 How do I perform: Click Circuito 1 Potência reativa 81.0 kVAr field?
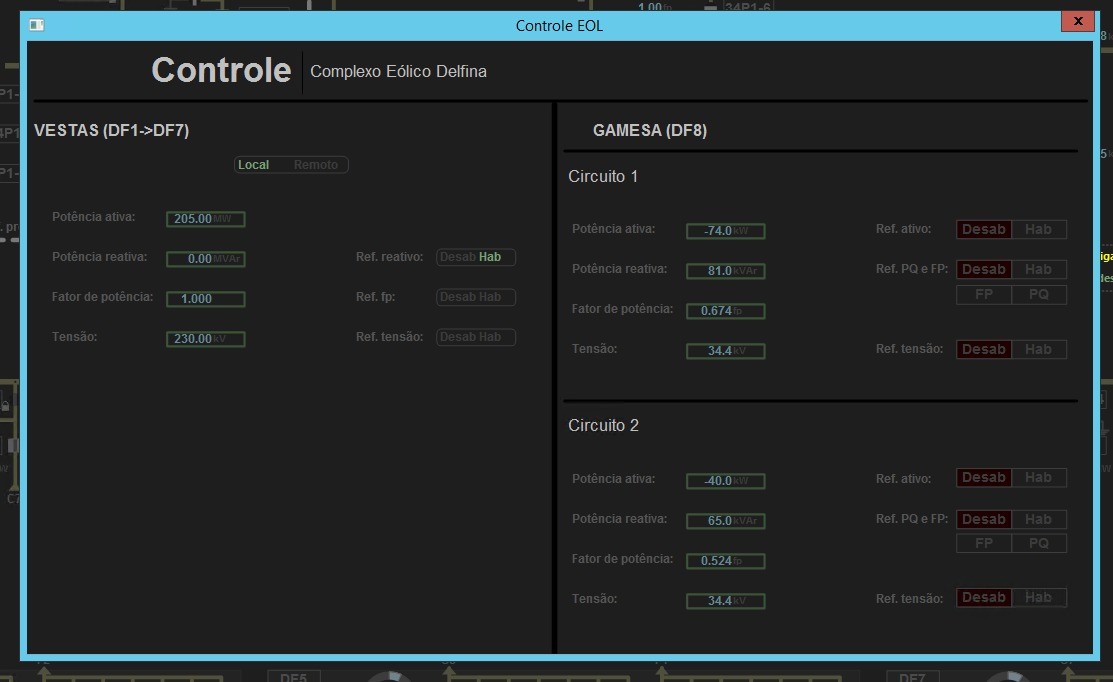[x=725, y=270]
